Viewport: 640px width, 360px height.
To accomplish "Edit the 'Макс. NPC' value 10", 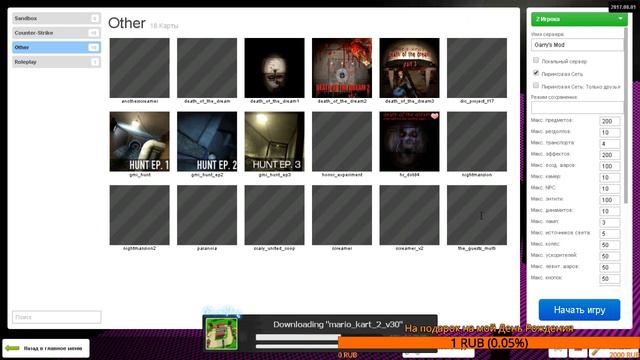I will click(x=610, y=189).
